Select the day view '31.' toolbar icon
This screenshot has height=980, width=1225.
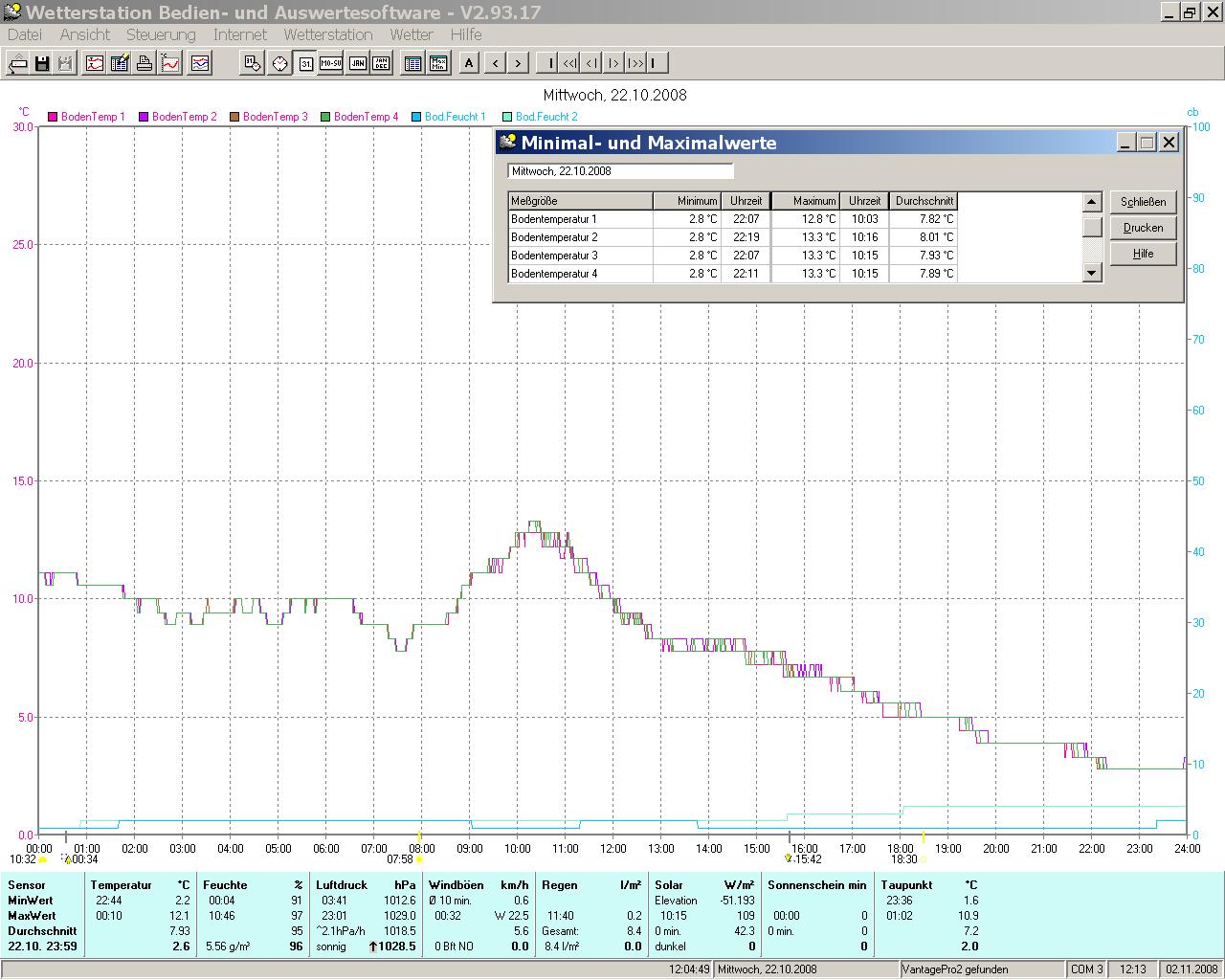[305, 64]
